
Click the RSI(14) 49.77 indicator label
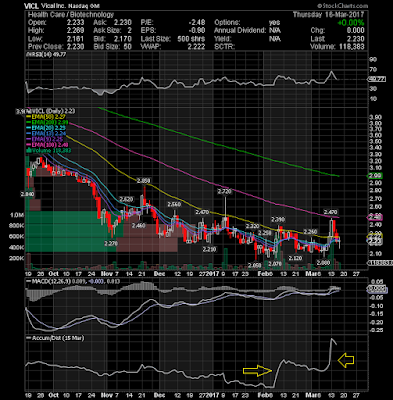coord(46,54)
